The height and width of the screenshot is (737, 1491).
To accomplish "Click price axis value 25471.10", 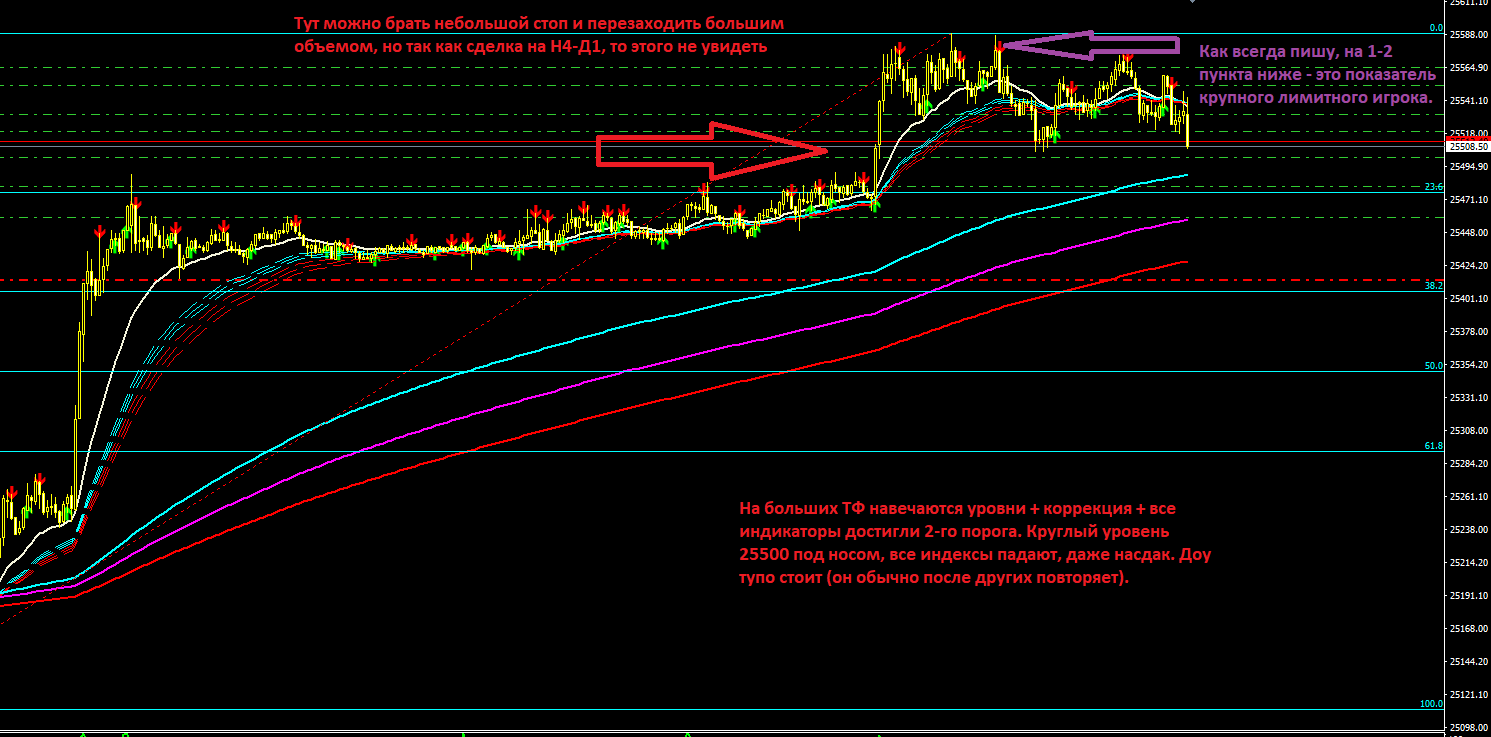I will click(1467, 200).
